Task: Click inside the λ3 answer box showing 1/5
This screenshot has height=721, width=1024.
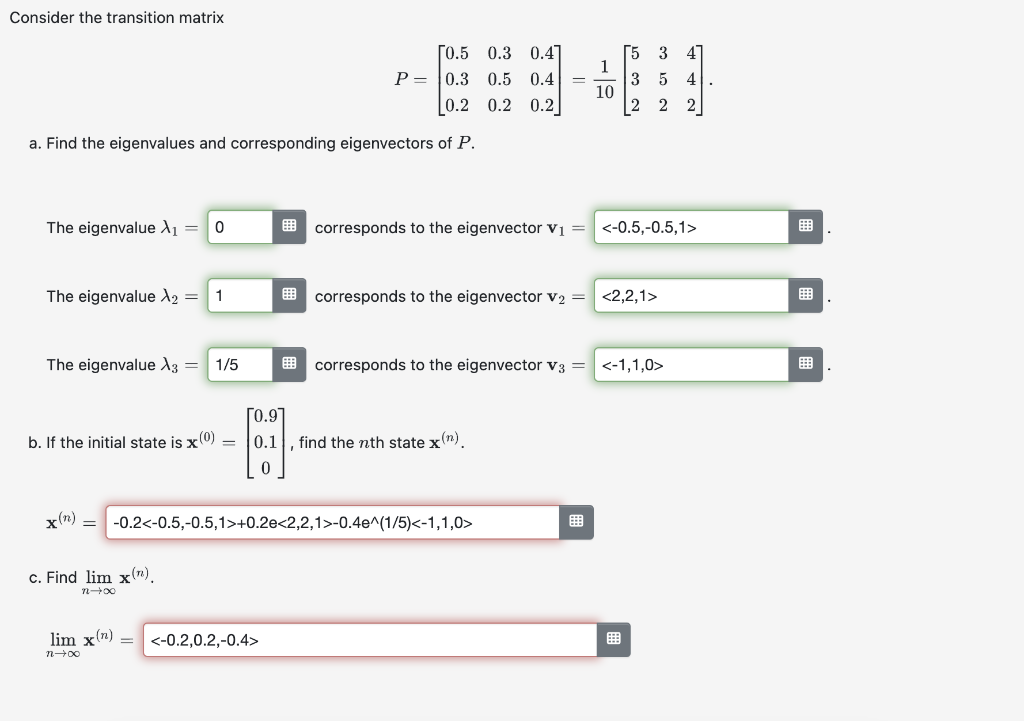Action: pos(240,364)
